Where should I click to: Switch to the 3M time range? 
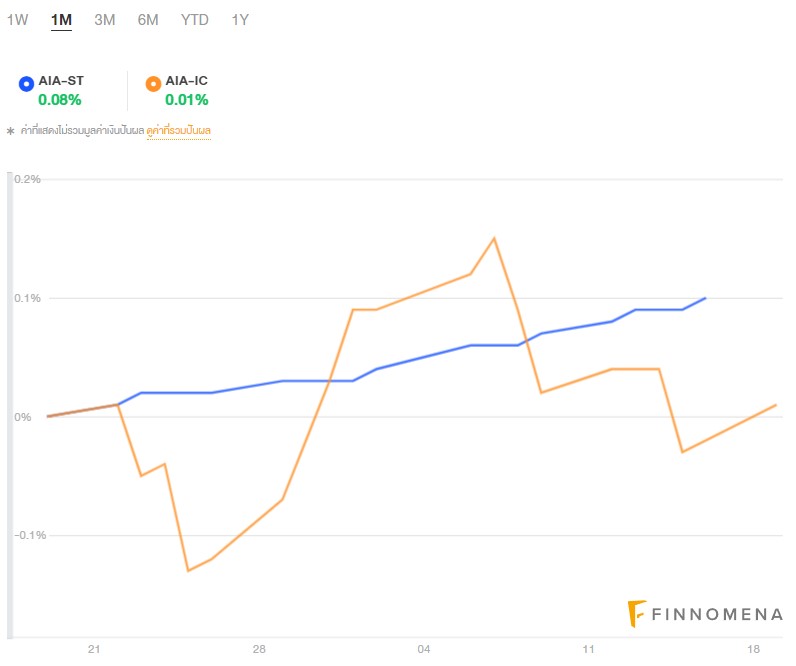(x=104, y=20)
